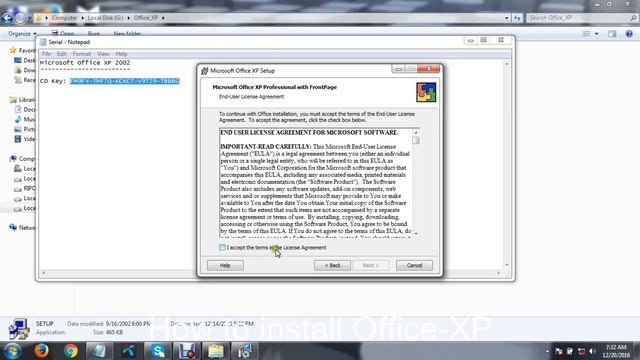Click floppy-disk recorder taskbar icon
Image resolution: width=640 pixels, height=360 pixels.
click(x=187, y=351)
